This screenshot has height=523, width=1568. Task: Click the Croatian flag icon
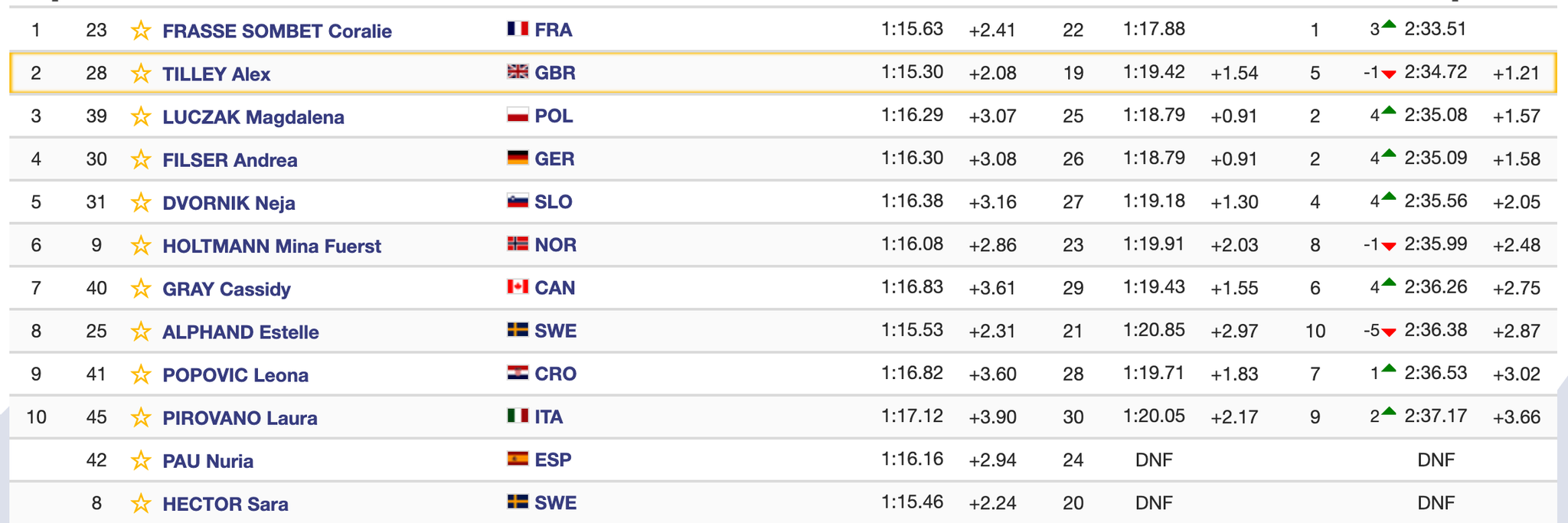518,373
